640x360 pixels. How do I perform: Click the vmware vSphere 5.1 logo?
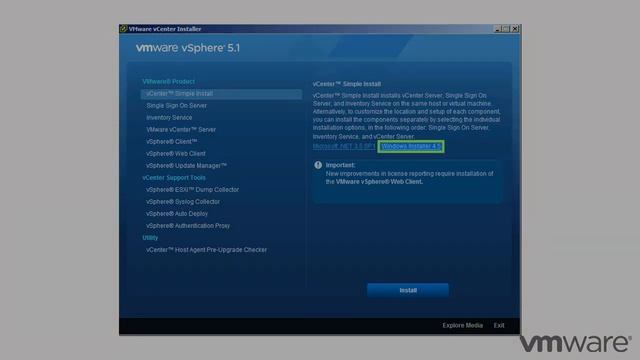point(188,48)
